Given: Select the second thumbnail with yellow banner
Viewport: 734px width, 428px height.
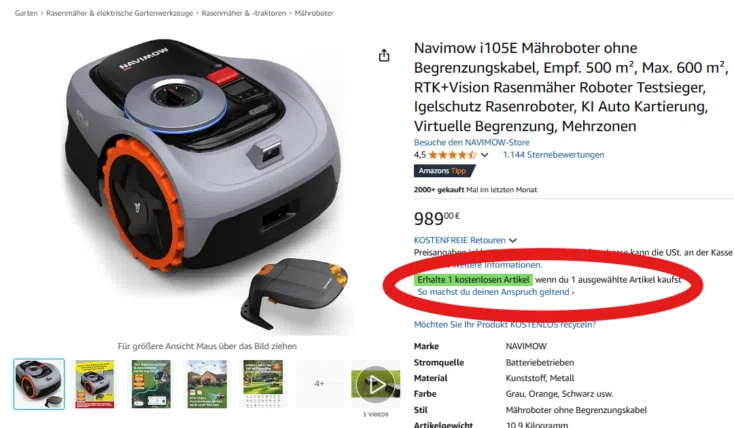Looking at the screenshot, I should click(x=95, y=384).
